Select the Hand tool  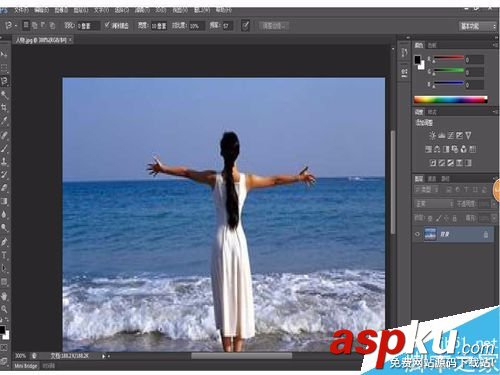point(4,296)
